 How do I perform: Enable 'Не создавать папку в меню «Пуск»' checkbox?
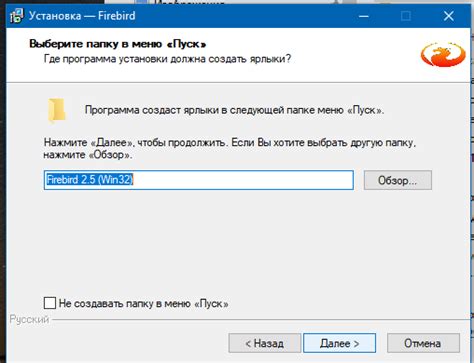[x=50, y=303]
